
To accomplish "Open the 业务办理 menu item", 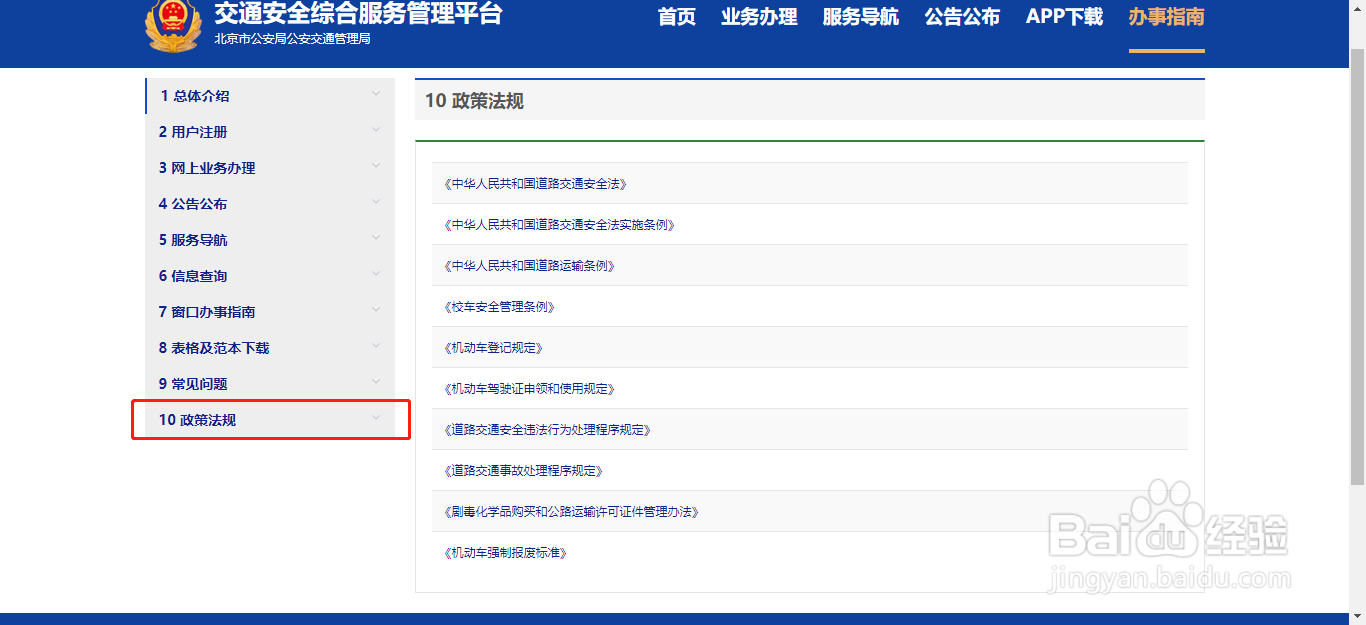I will tap(759, 17).
